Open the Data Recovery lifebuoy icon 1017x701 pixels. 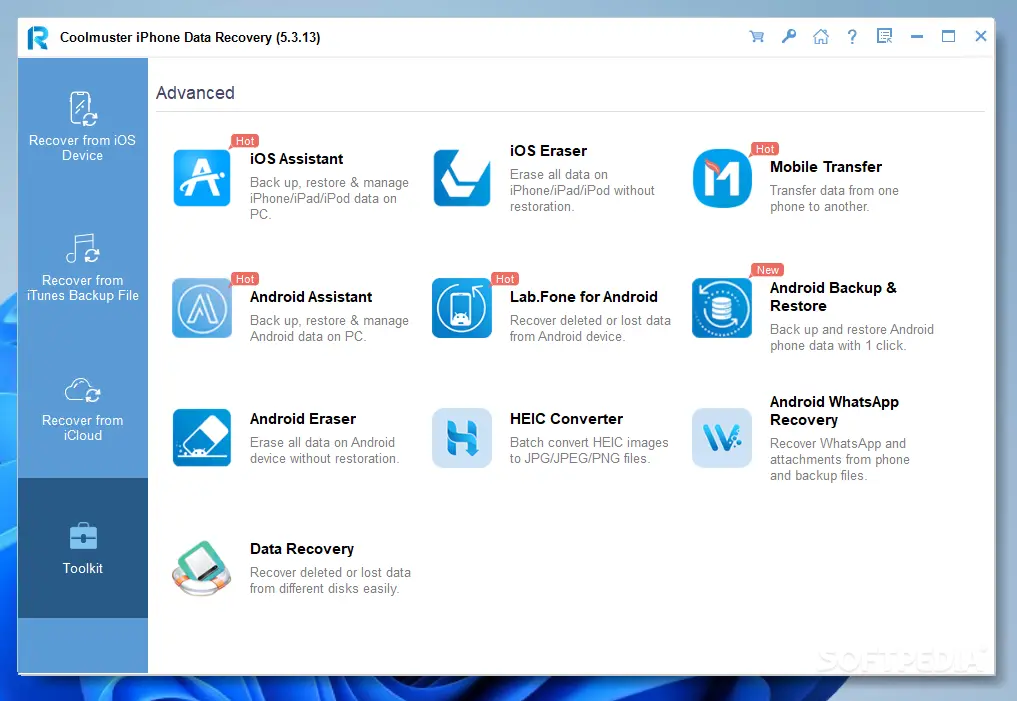[x=202, y=568]
